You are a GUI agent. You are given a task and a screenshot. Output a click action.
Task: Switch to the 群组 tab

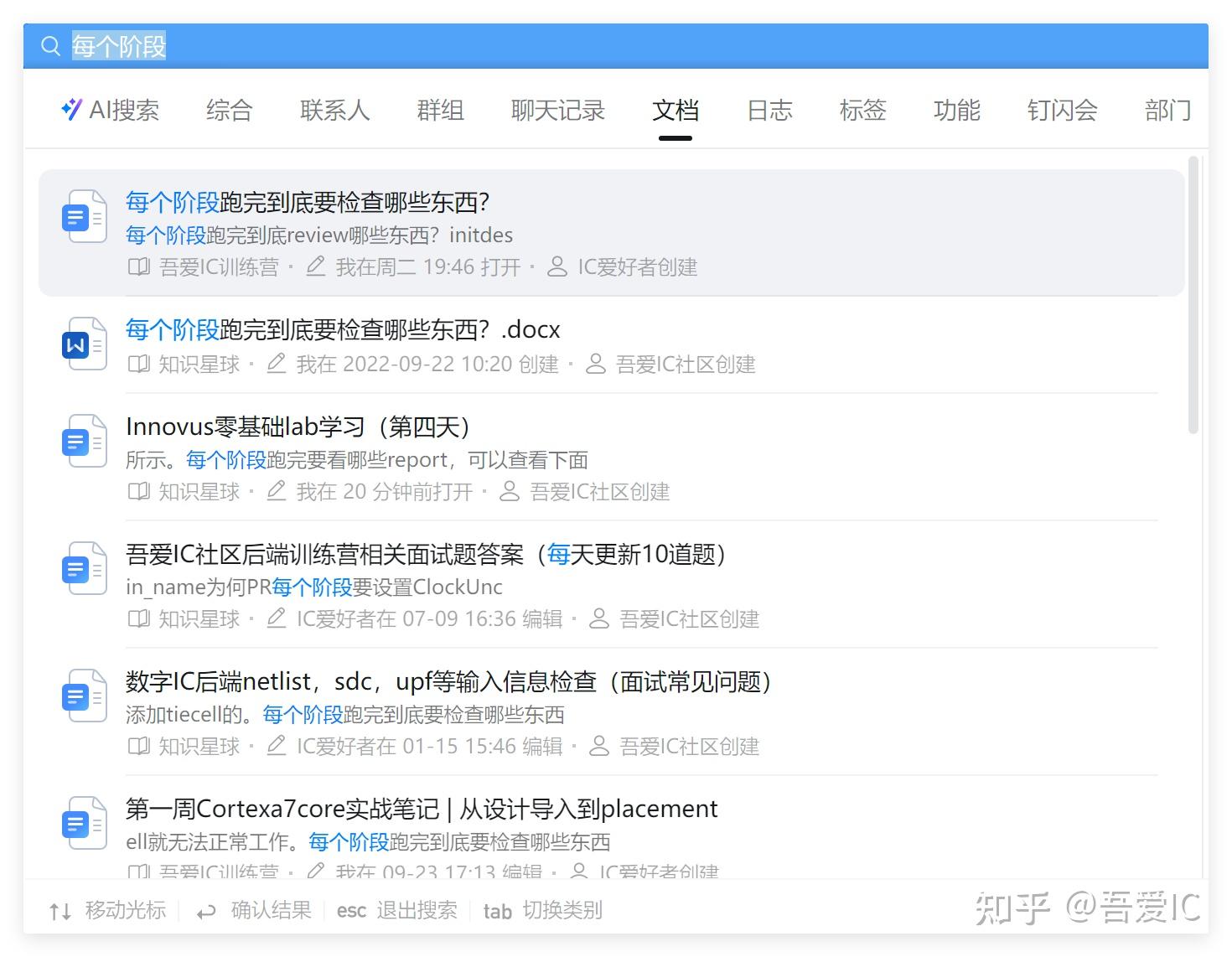(439, 111)
